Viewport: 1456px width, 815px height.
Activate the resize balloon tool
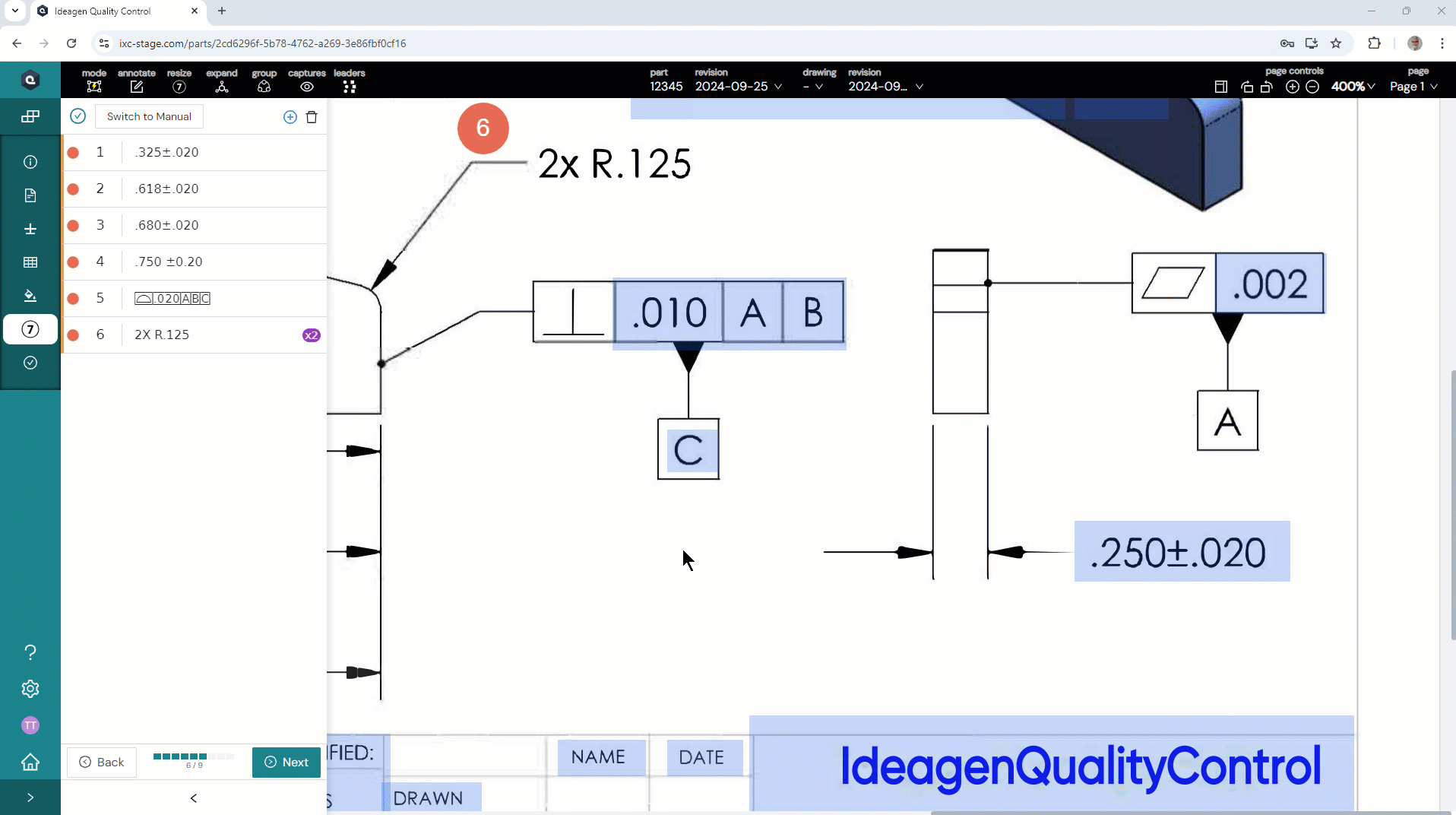pos(179,87)
